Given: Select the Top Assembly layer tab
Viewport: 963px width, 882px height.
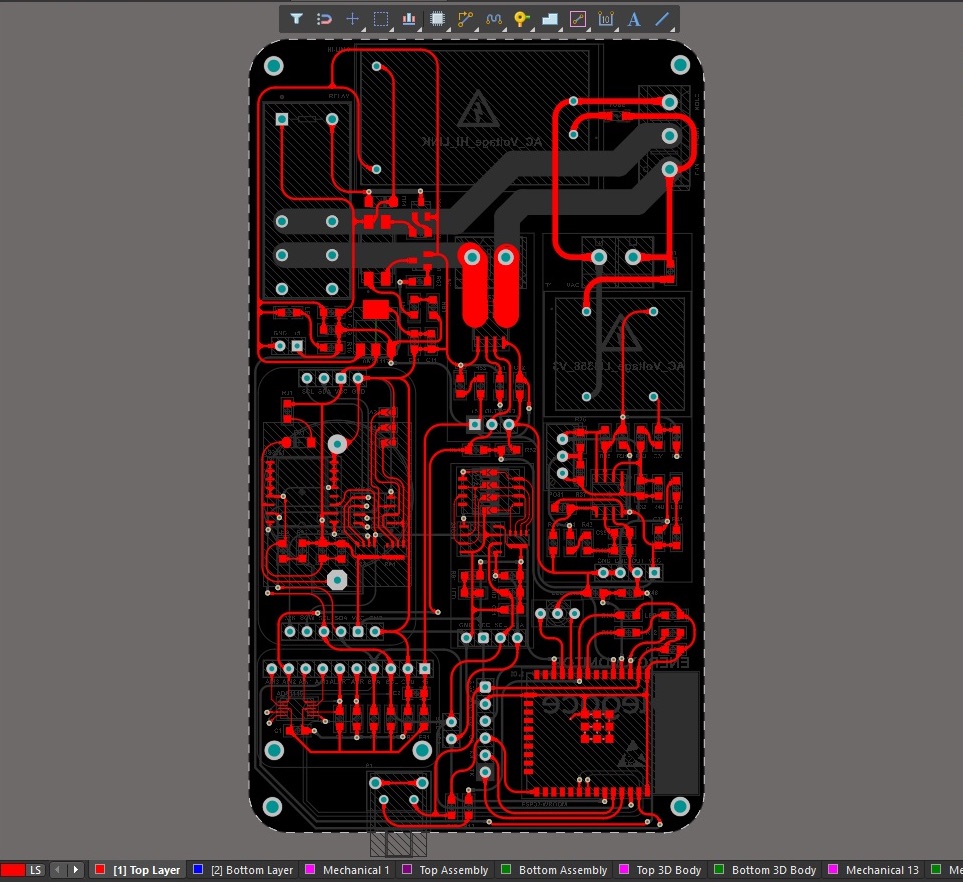Looking at the screenshot, I should coord(453,870).
